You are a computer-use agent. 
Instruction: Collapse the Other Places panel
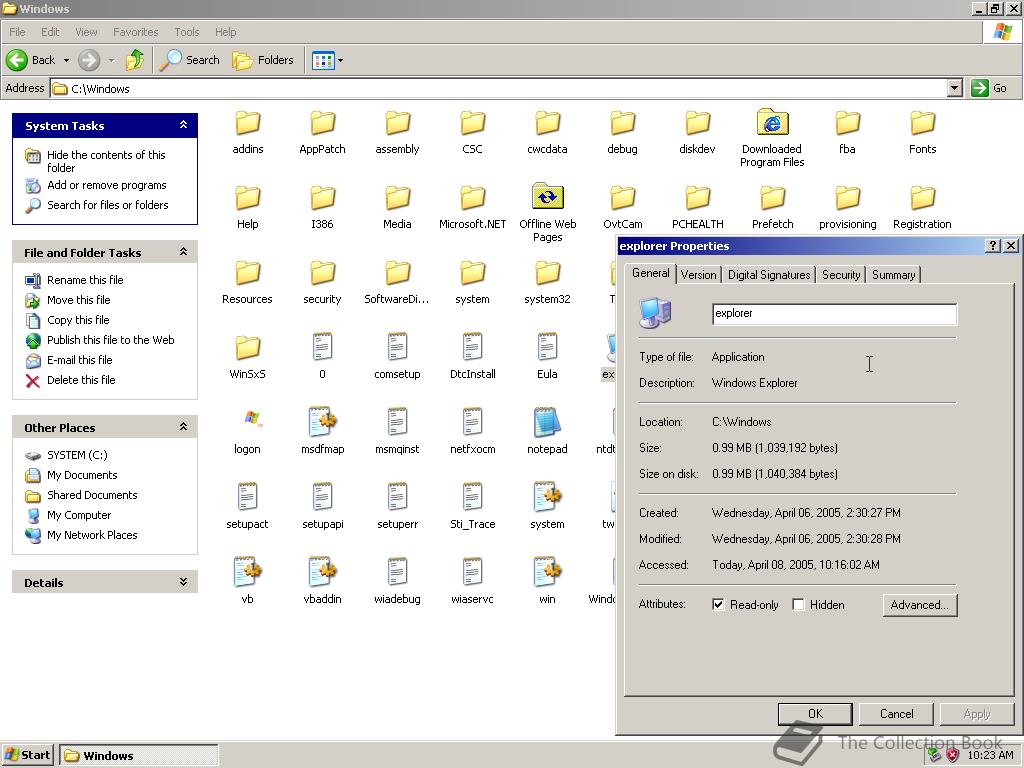(184, 426)
